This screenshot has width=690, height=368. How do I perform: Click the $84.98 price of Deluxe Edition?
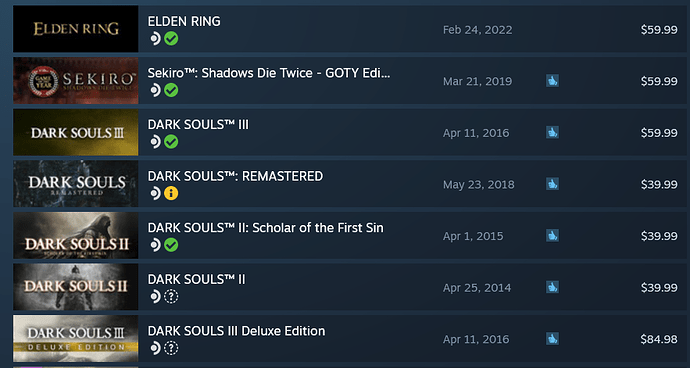(659, 339)
